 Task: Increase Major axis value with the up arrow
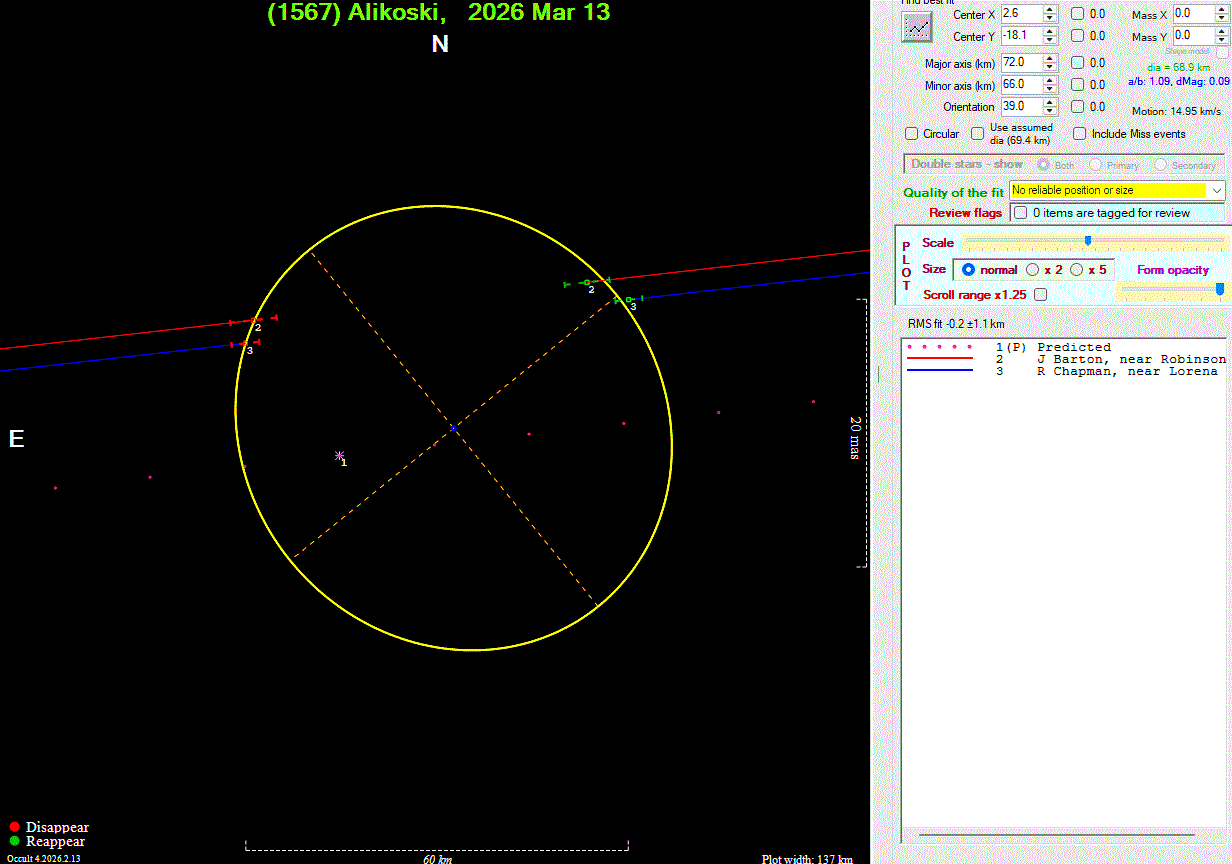pos(1049,58)
